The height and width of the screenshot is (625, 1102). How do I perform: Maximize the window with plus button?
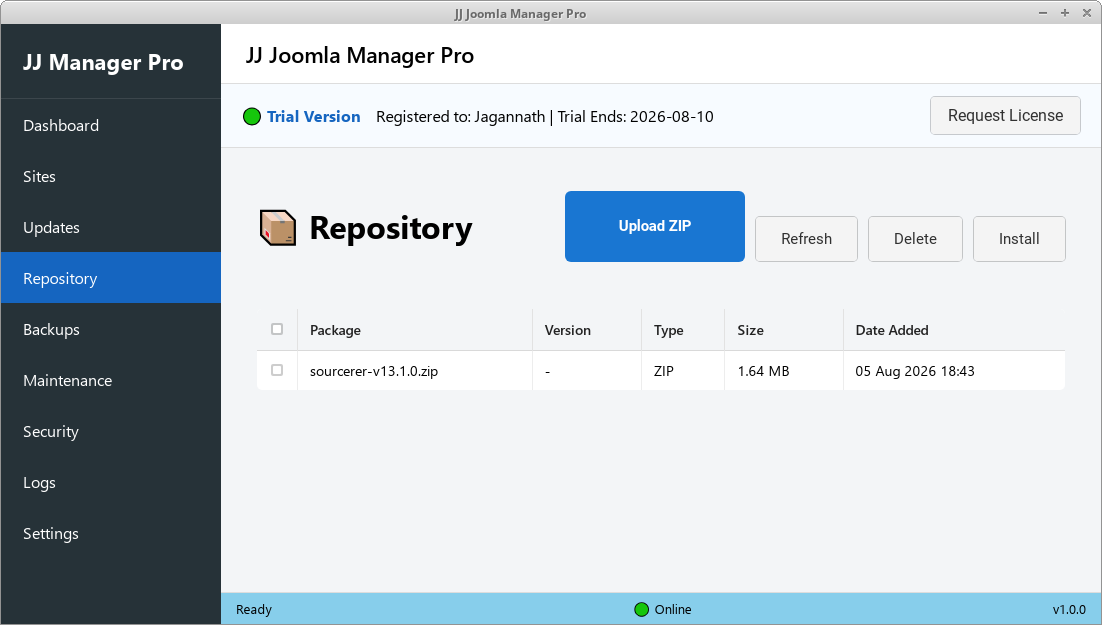(1065, 13)
